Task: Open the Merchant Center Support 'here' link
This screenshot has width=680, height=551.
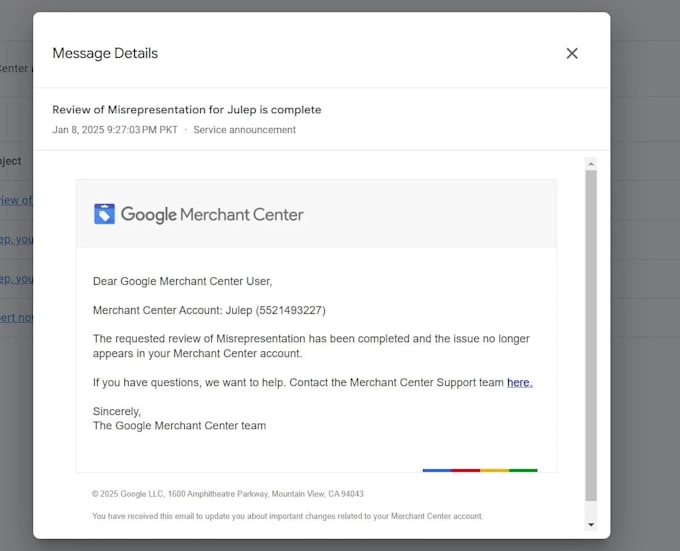Action: pos(520,382)
